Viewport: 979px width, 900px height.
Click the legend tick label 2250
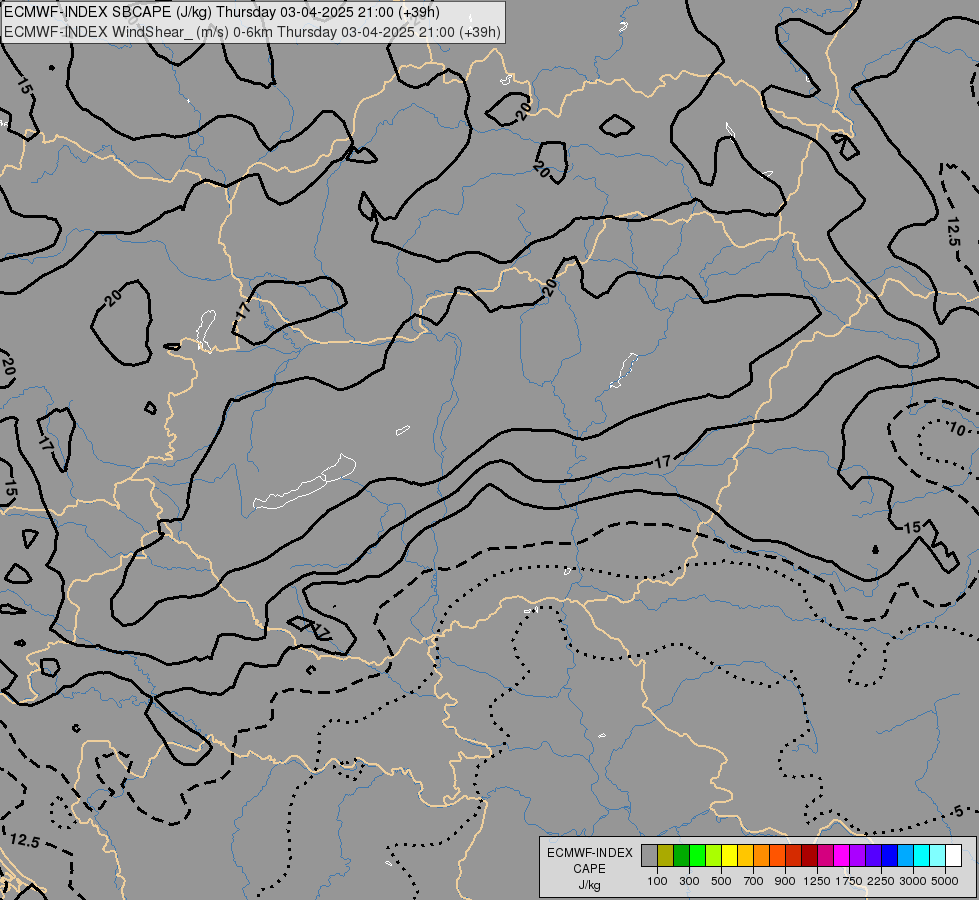[x=881, y=881]
